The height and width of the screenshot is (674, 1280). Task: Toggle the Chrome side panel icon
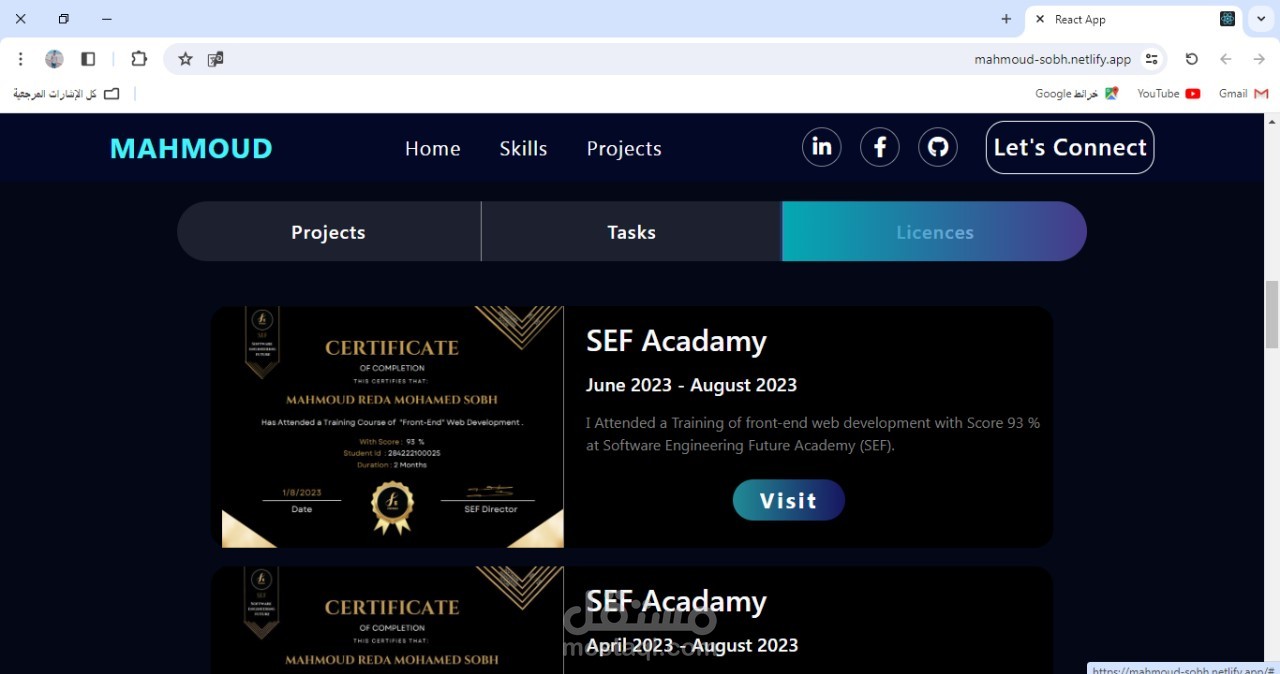click(x=88, y=59)
